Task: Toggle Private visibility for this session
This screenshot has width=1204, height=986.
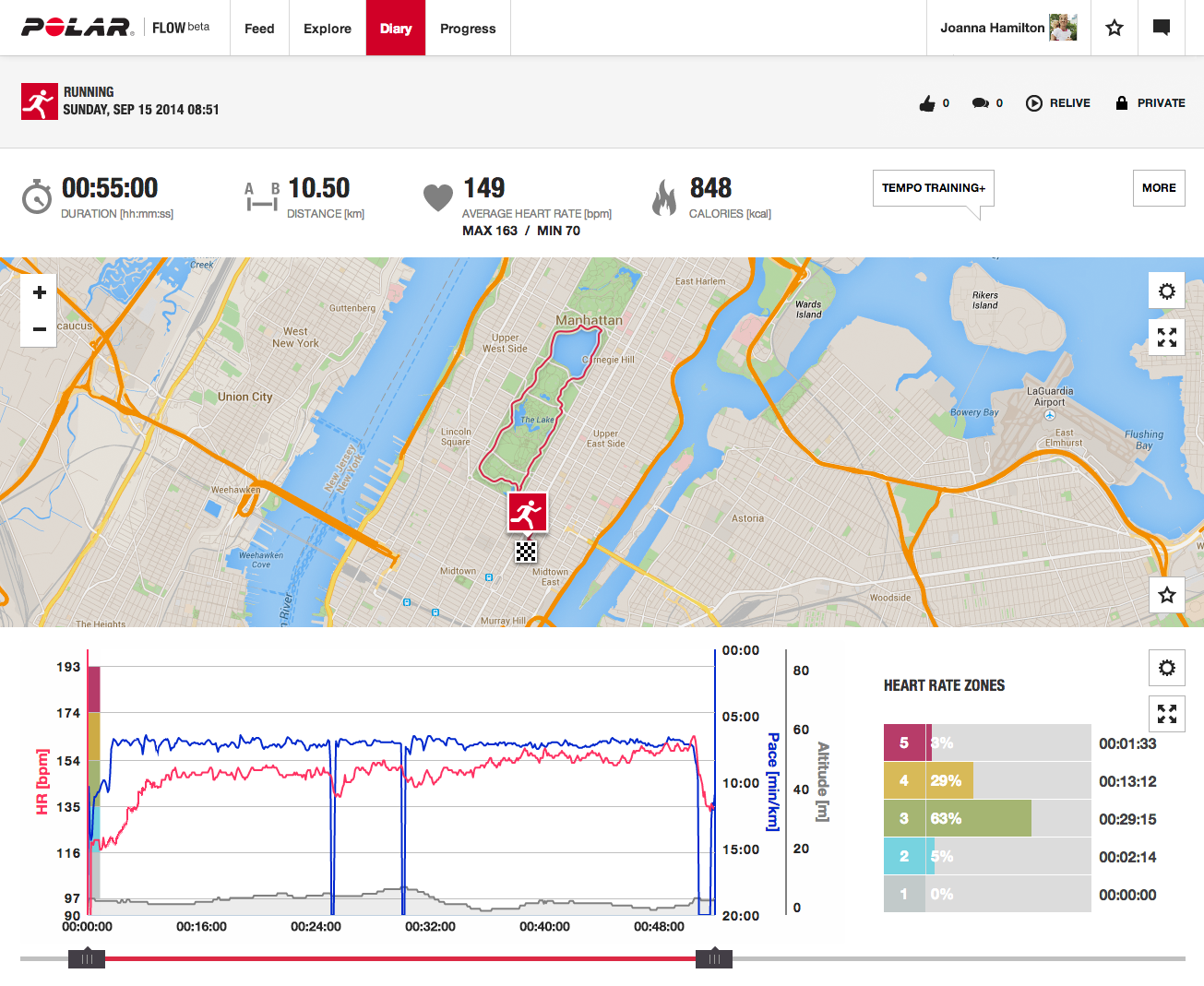Action: [x=1150, y=102]
